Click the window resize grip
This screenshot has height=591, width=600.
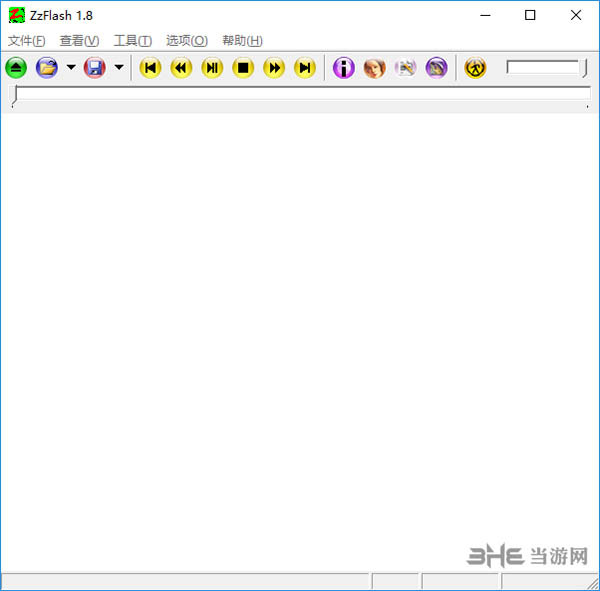(593, 584)
